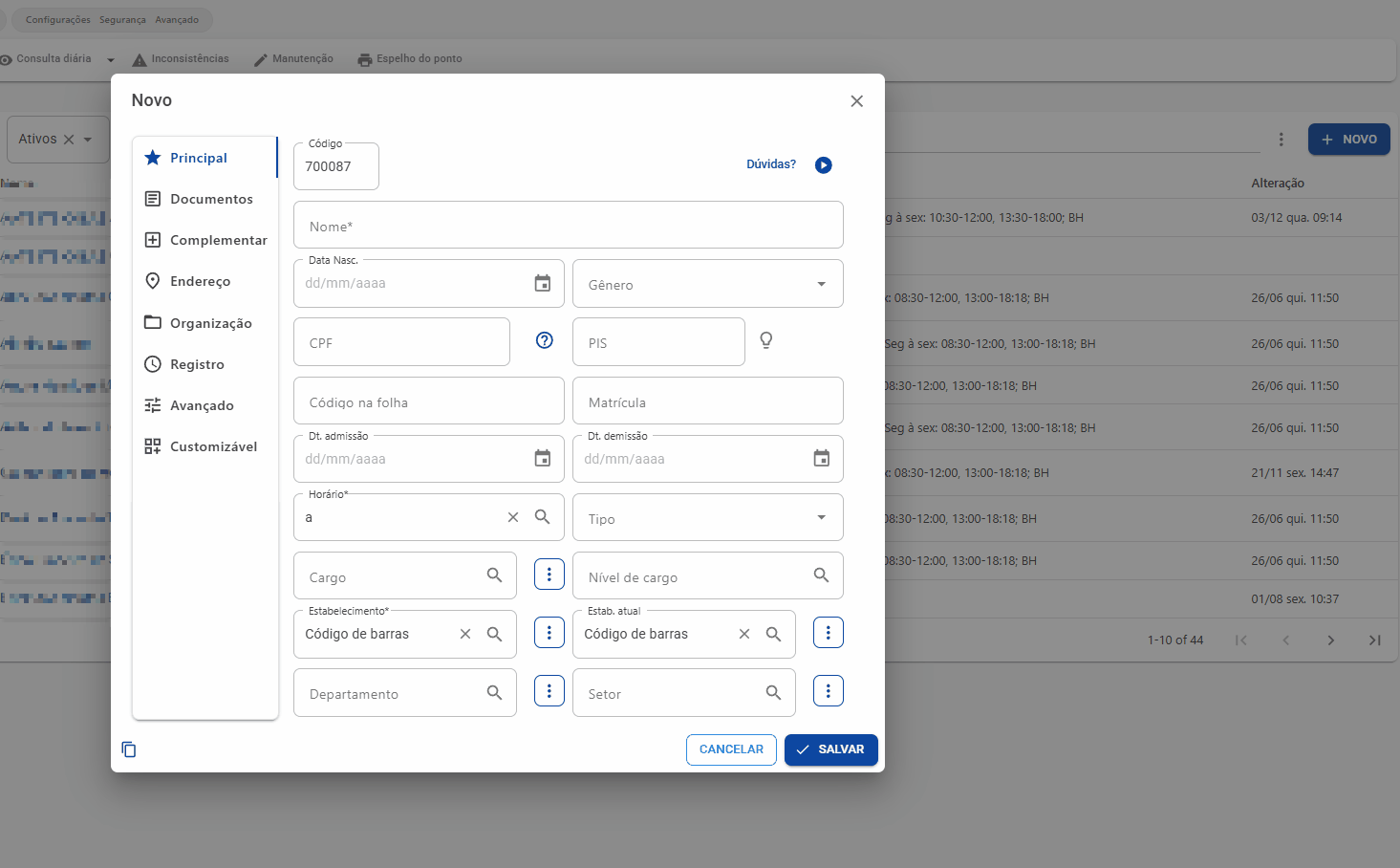Click the SALVAR button
Image resolution: width=1400 pixels, height=868 pixels.
point(830,749)
